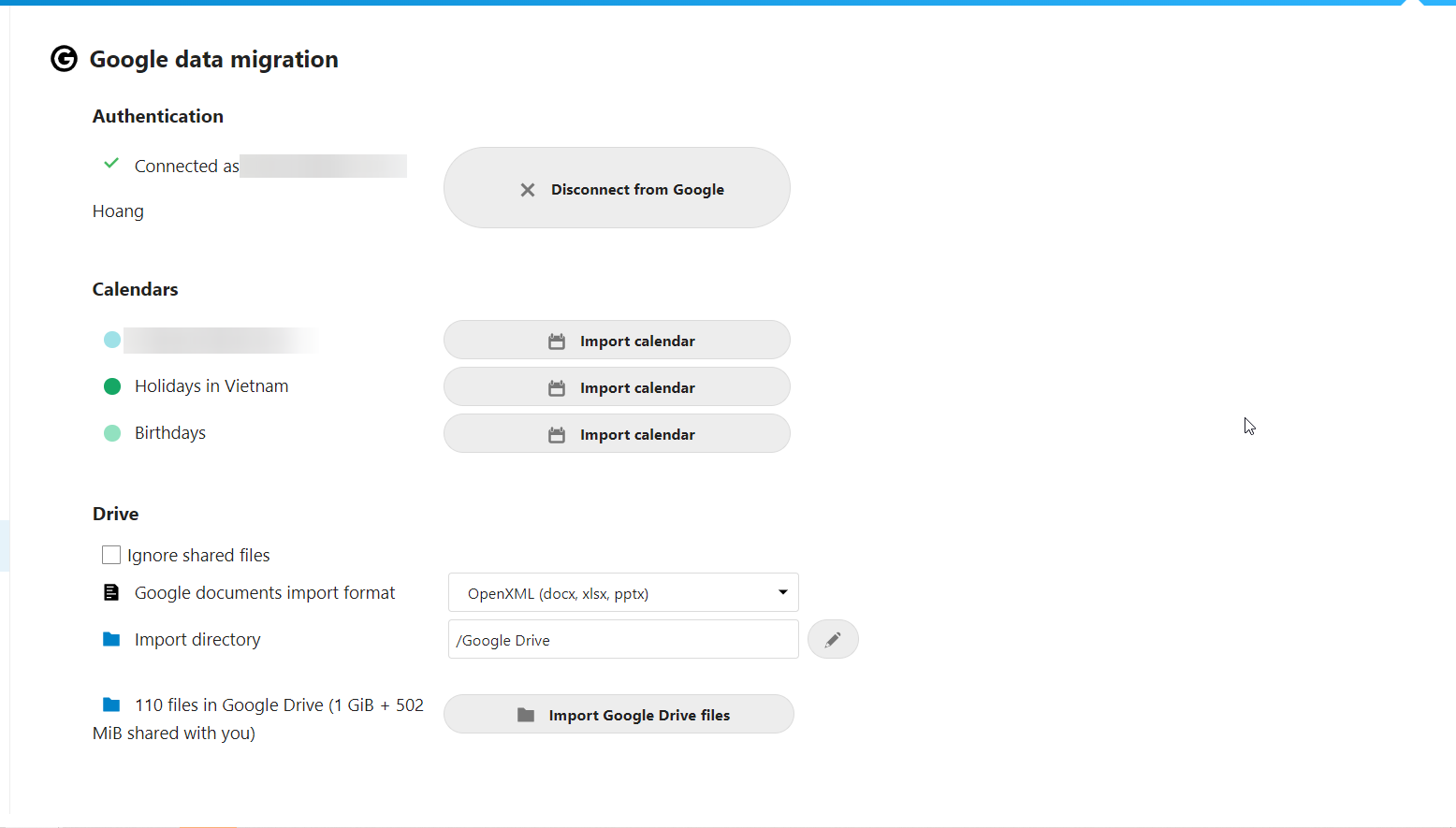Click the pencil icon to edit import directory
This screenshot has height=828, width=1456.
click(832, 640)
